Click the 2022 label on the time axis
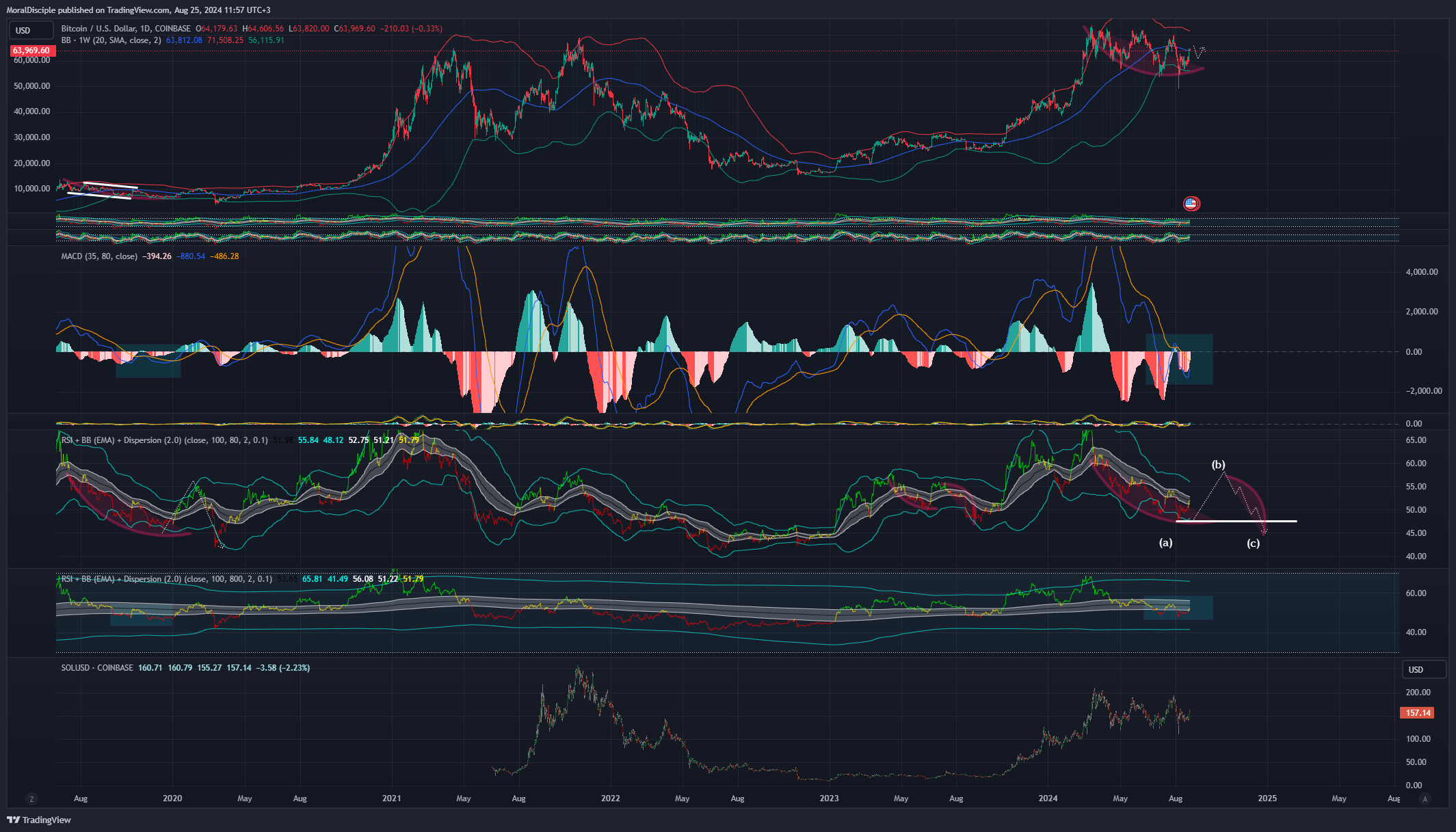Viewport: 1456px width, 832px height. click(611, 799)
